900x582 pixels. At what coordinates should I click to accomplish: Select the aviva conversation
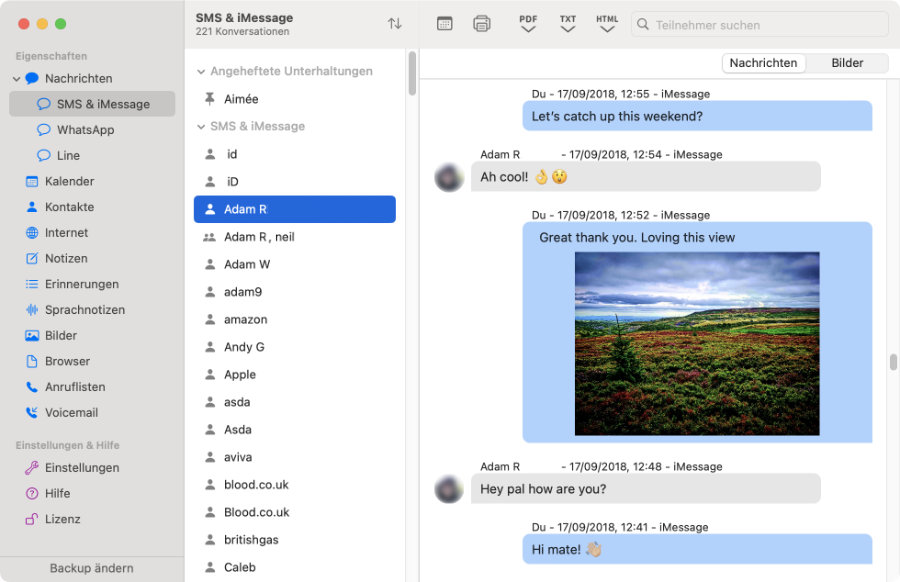[x=294, y=457]
